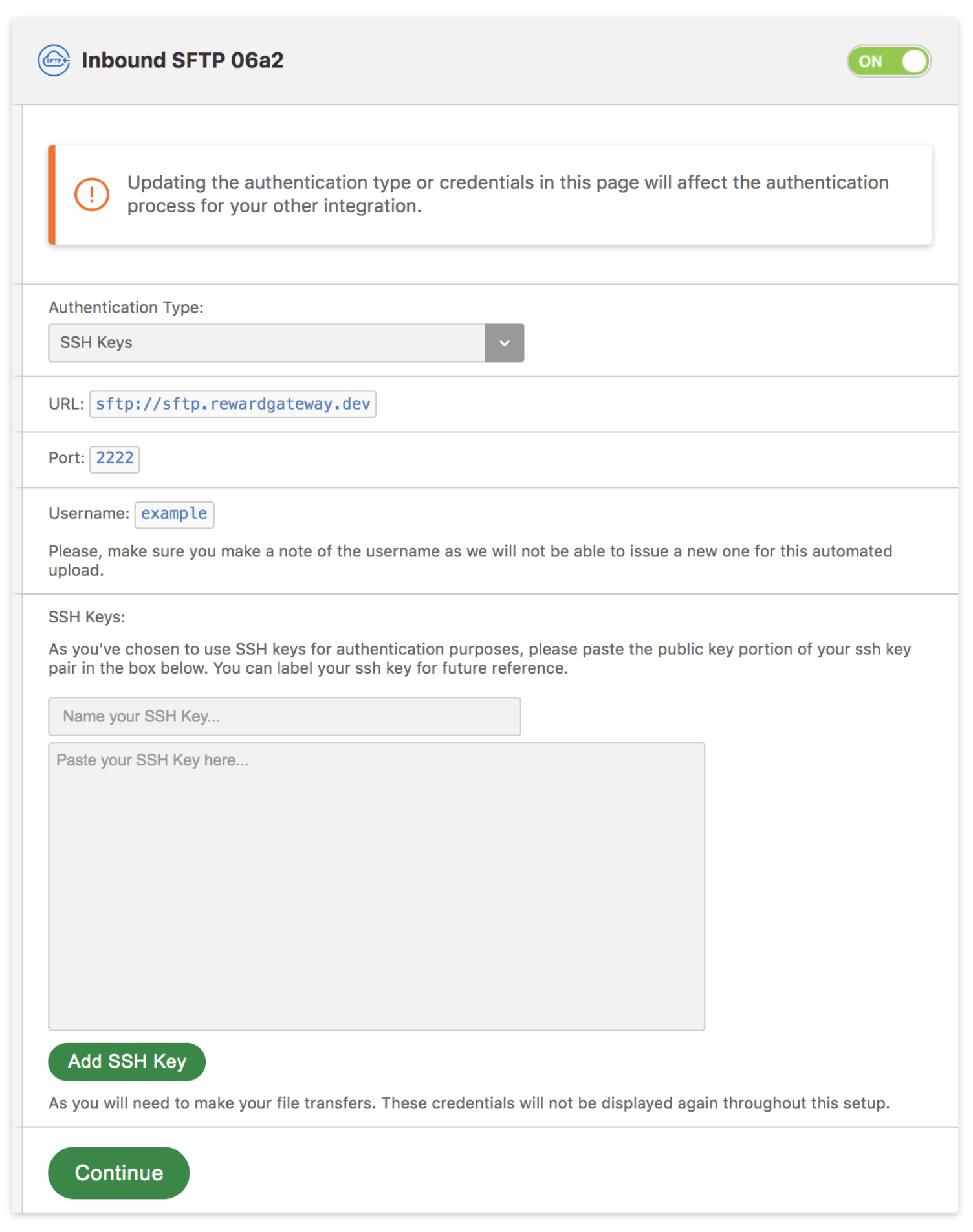Click the authentication warning message text
This screenshot has width=973, height=1232.
coord(508,194)
